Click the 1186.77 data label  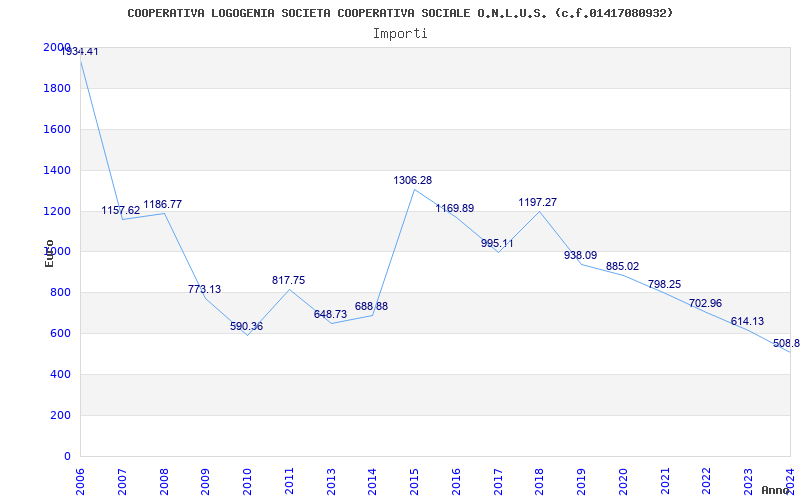[162, 204]
